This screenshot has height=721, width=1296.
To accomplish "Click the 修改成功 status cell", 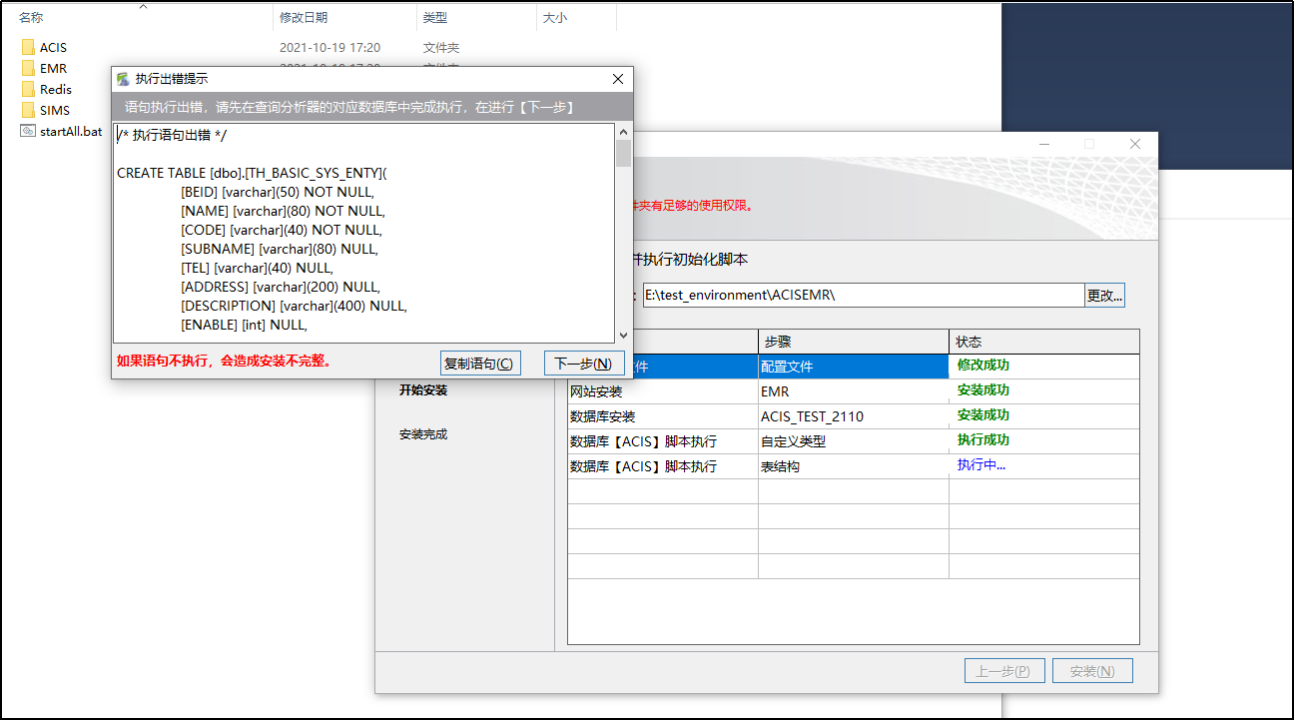I will pyautogui.click(x=1044, y=366).
